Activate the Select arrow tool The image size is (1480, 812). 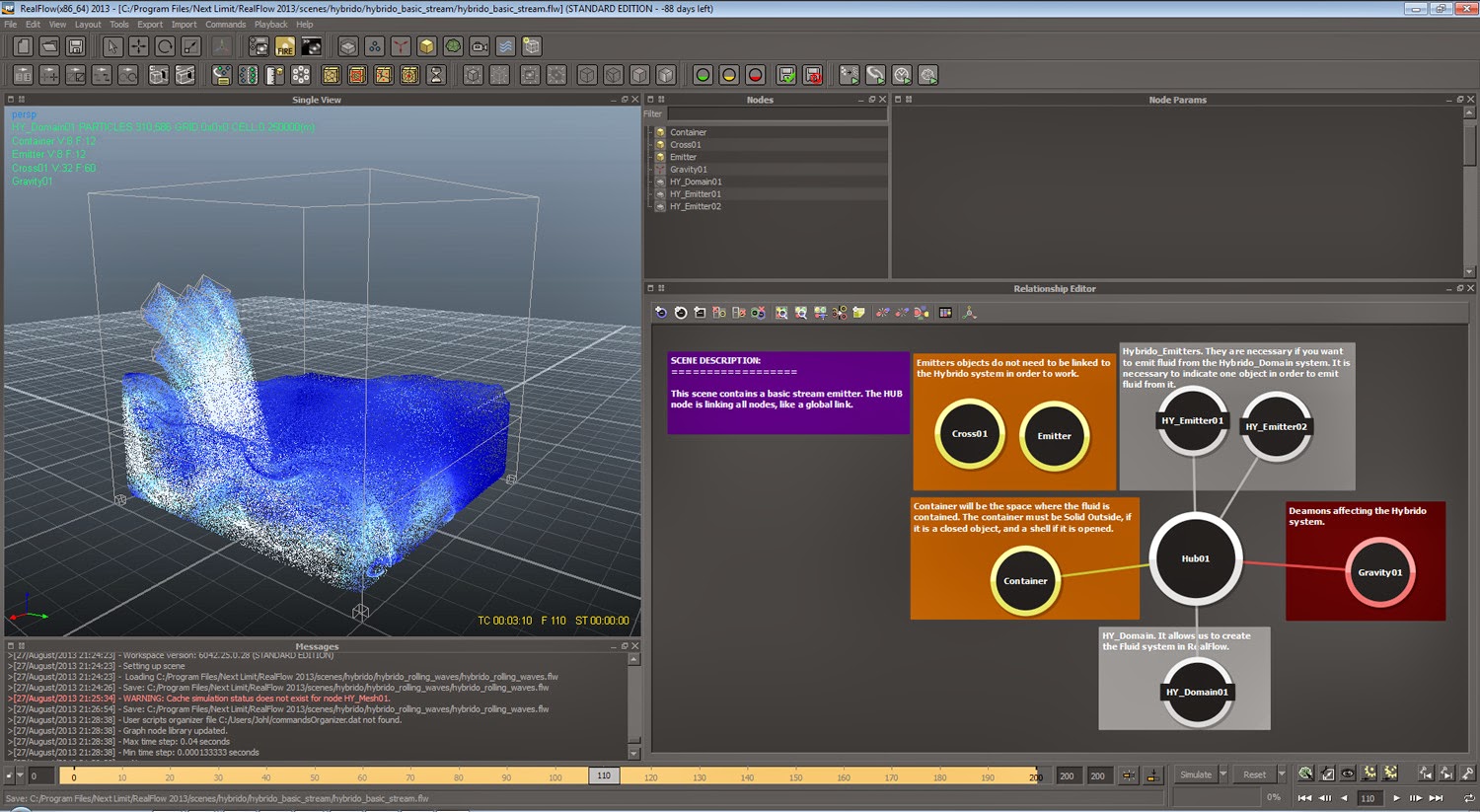point(112,46)
